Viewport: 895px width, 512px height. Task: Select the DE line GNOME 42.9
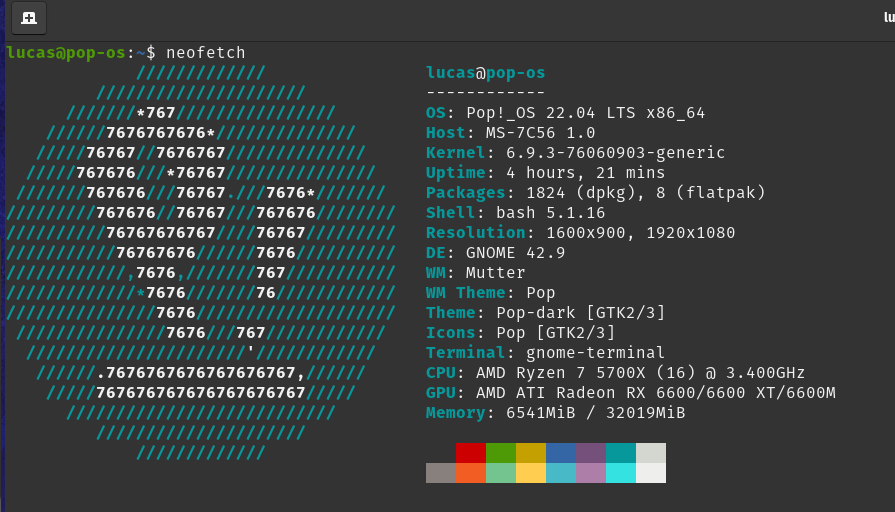pos(495,253)
